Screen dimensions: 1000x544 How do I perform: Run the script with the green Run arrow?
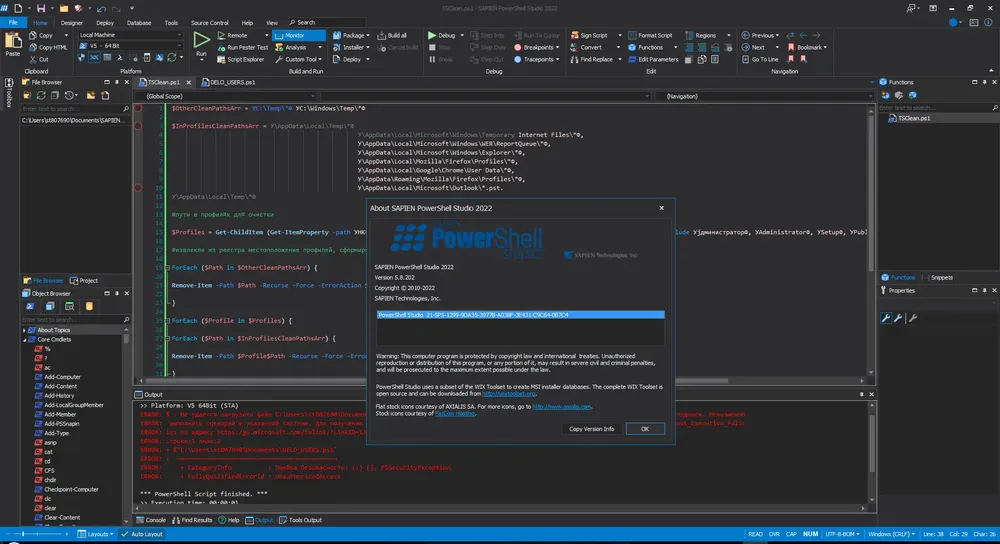[202, 40]
